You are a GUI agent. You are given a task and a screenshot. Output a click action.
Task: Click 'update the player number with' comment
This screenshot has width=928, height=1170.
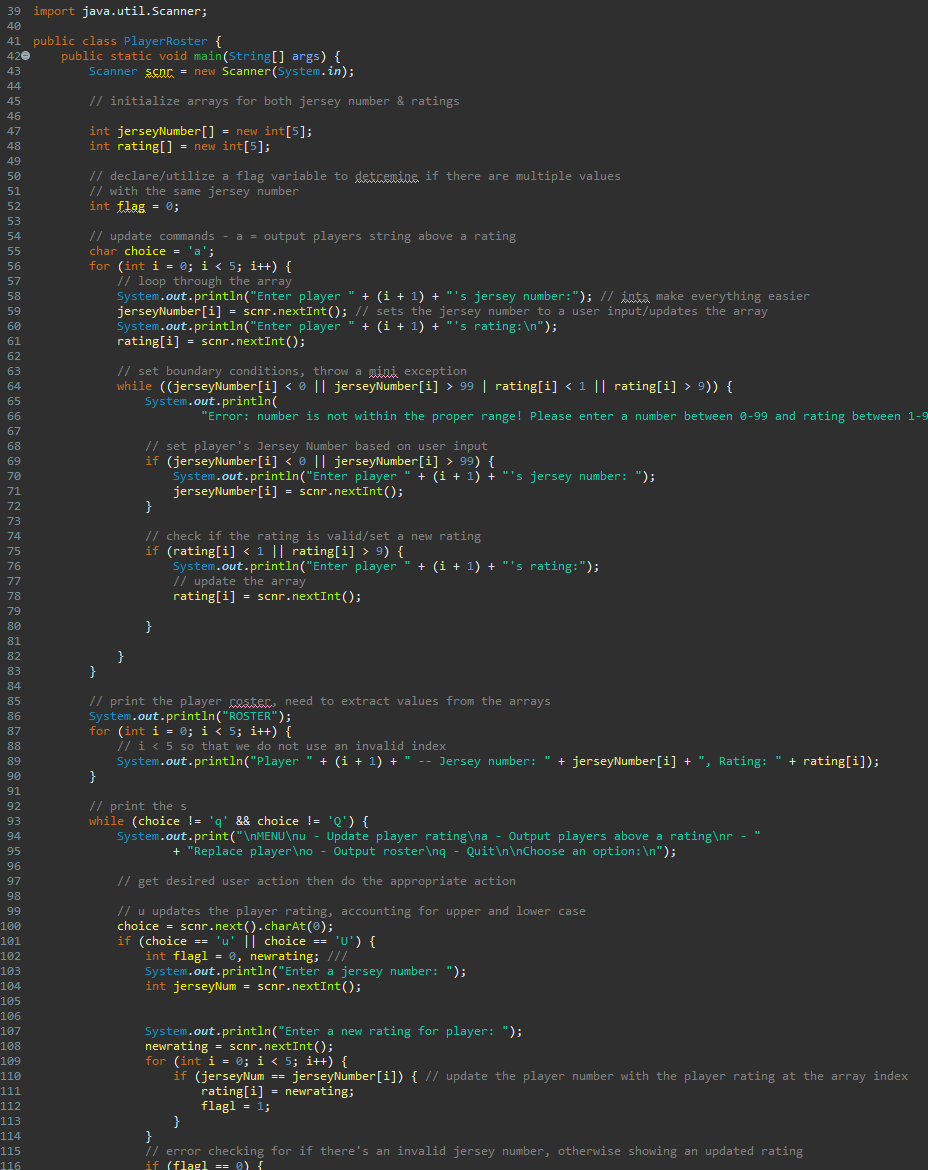pos(667,1077)
